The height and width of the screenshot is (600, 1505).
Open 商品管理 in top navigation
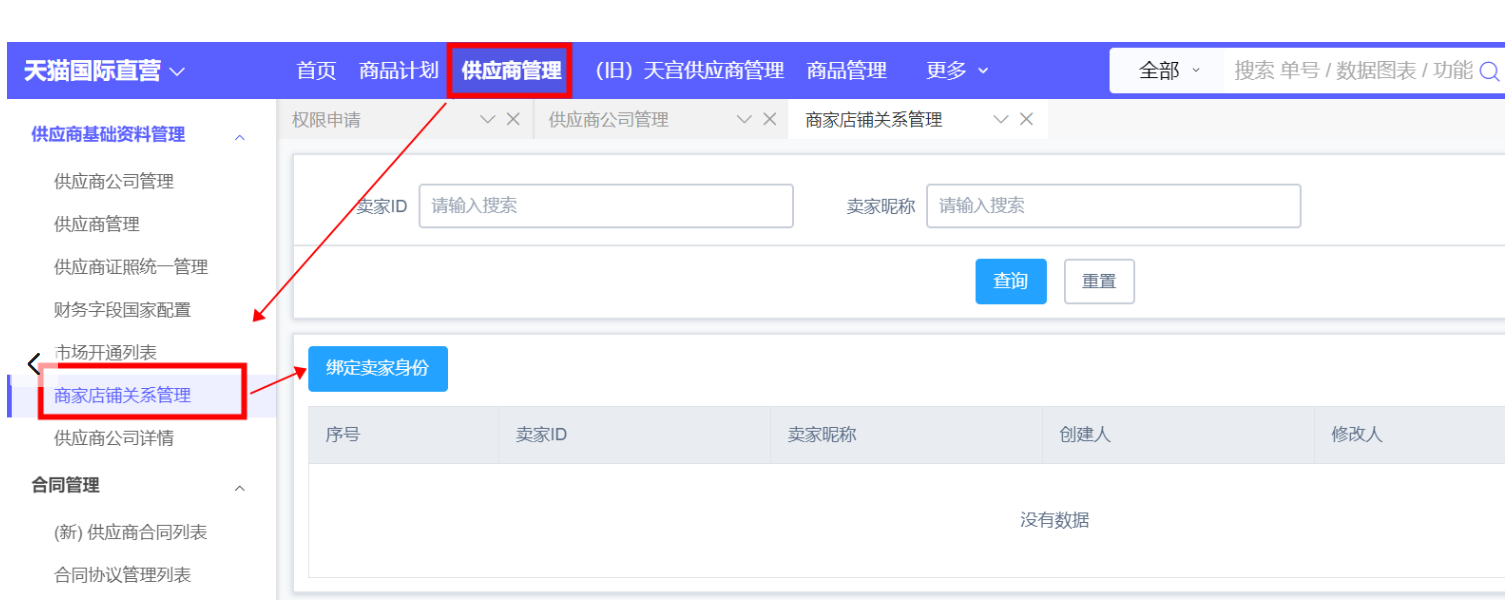click(x=847, y=70)
